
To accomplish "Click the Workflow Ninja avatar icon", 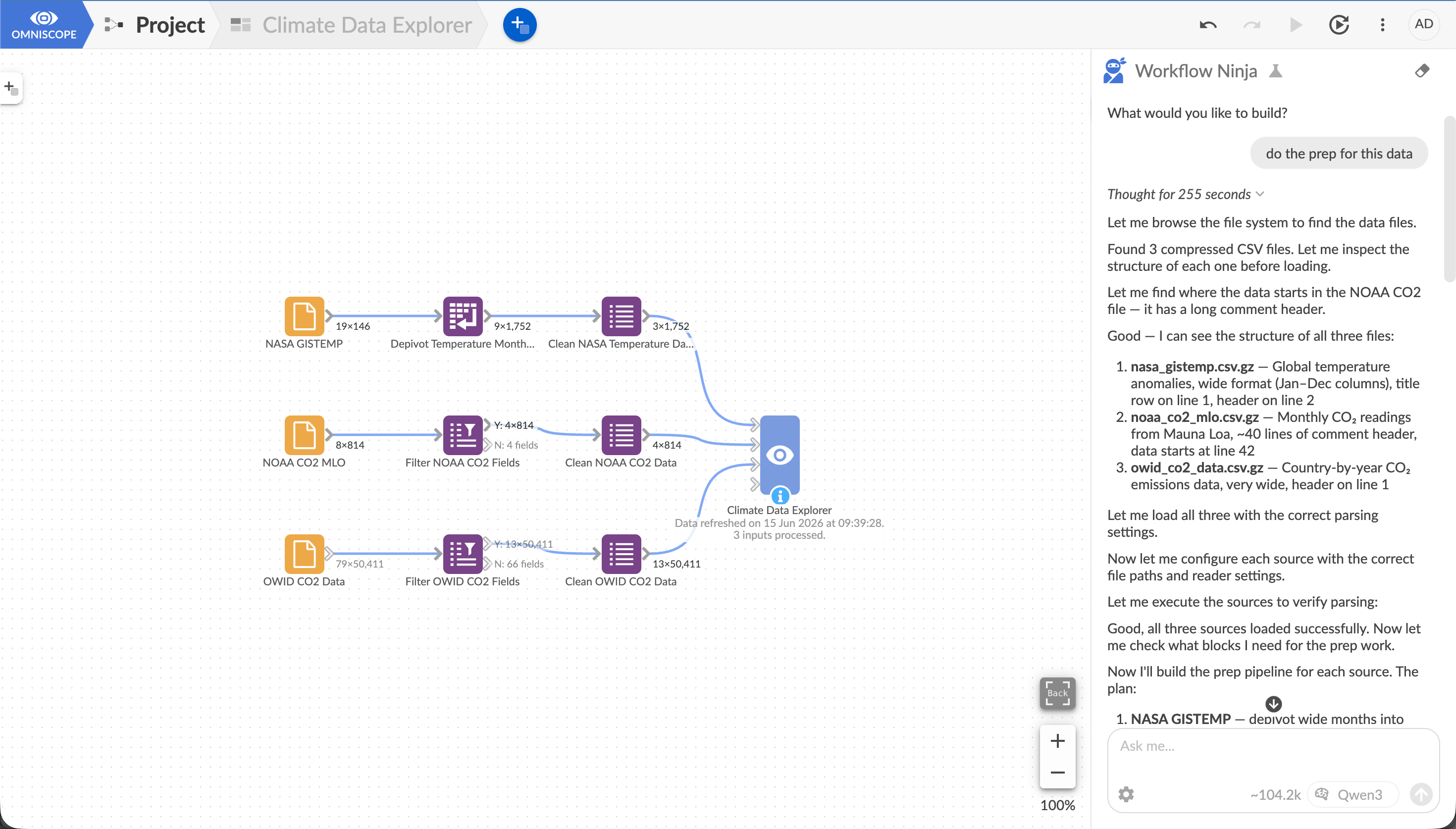I will [x=1114, y=71].
